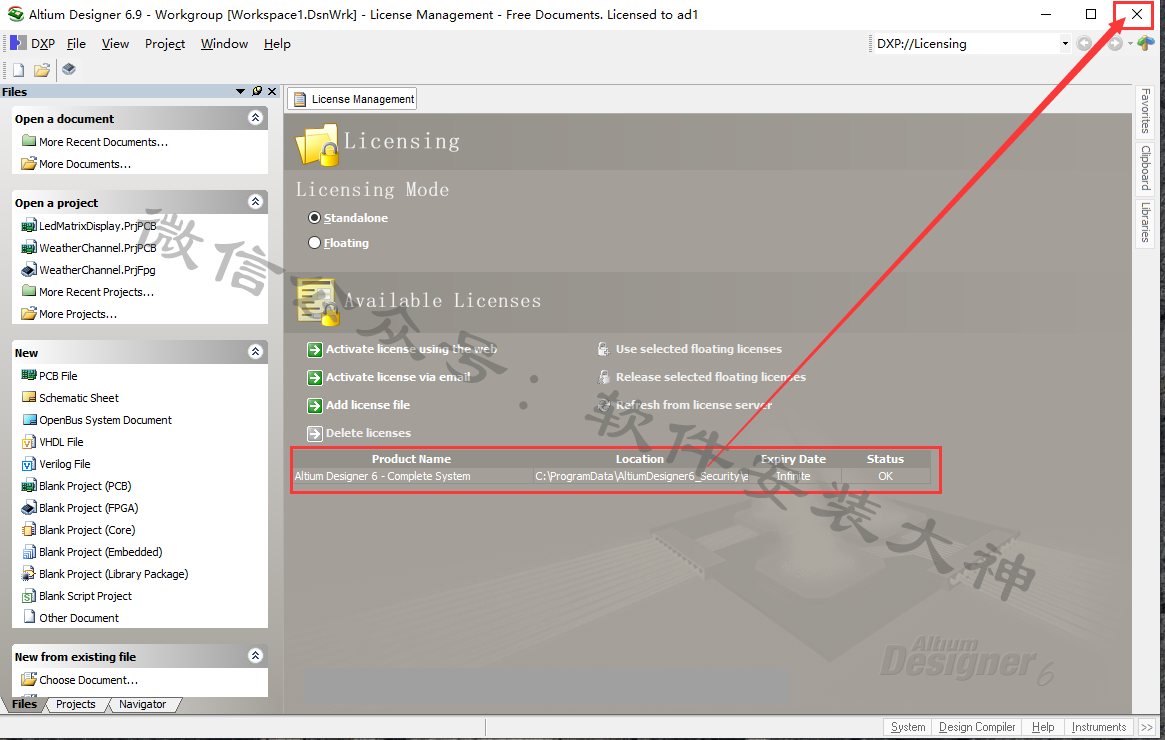This screenshot has width=1165, height=740.
Task: Click the Delete licenses link
Action: [x=369, y=433]
